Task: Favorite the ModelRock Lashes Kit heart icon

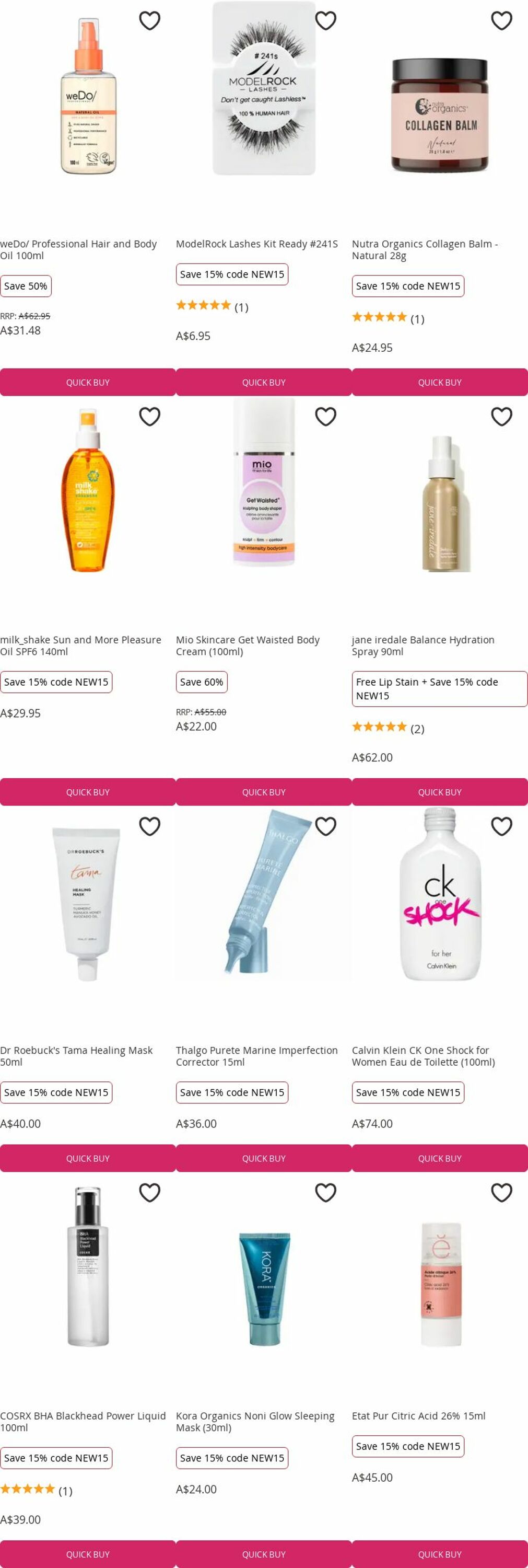Action: click(x=325, y=21)
